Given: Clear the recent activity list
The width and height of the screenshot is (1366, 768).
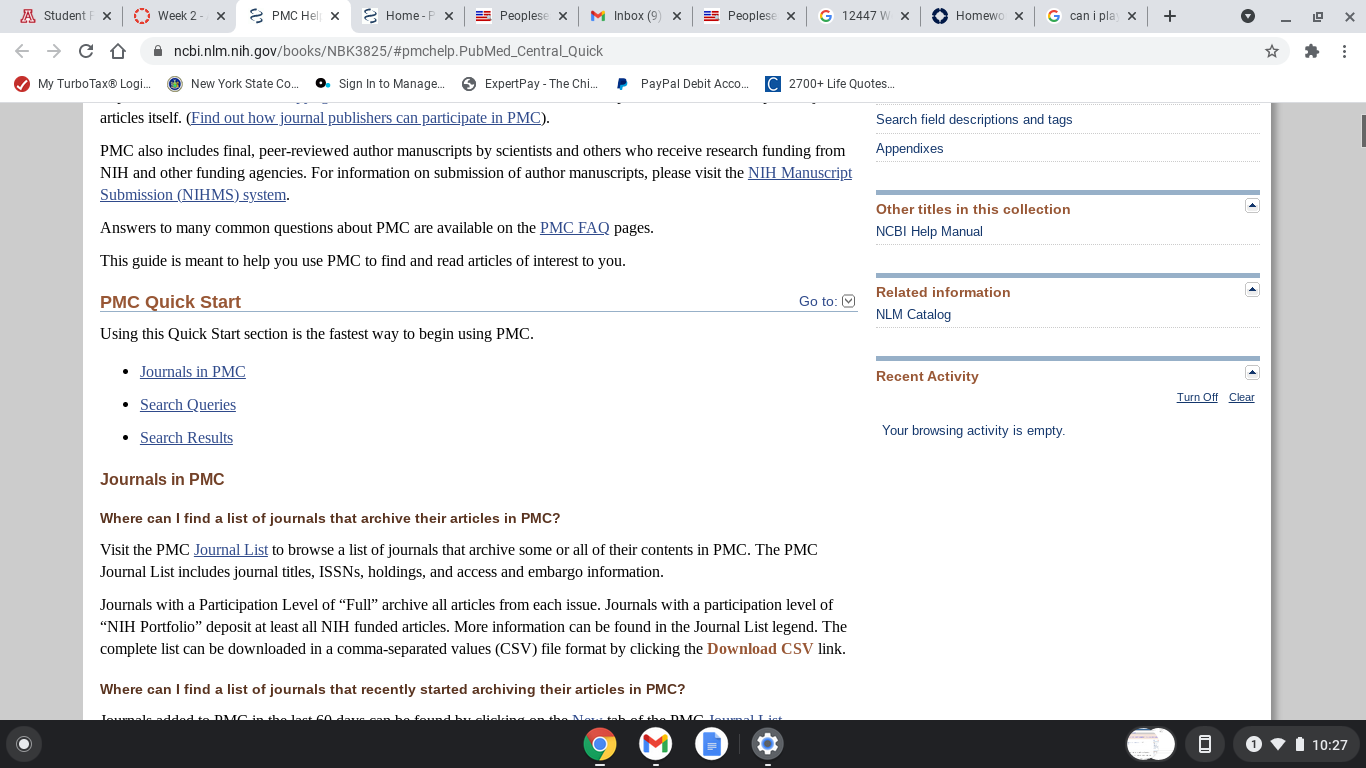Looking at the screenshot, I should coord(1241,397).
